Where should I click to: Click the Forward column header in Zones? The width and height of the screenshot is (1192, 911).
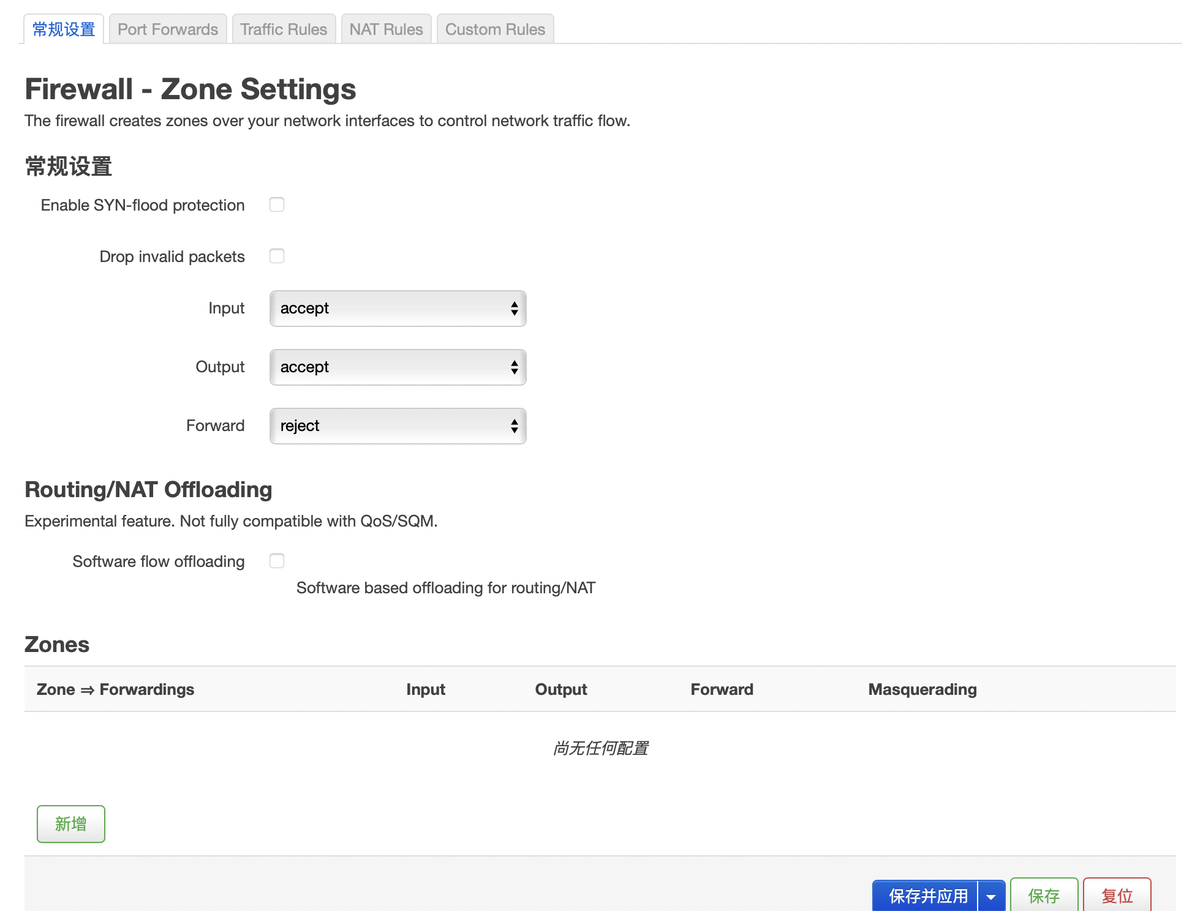click(722, 689)
